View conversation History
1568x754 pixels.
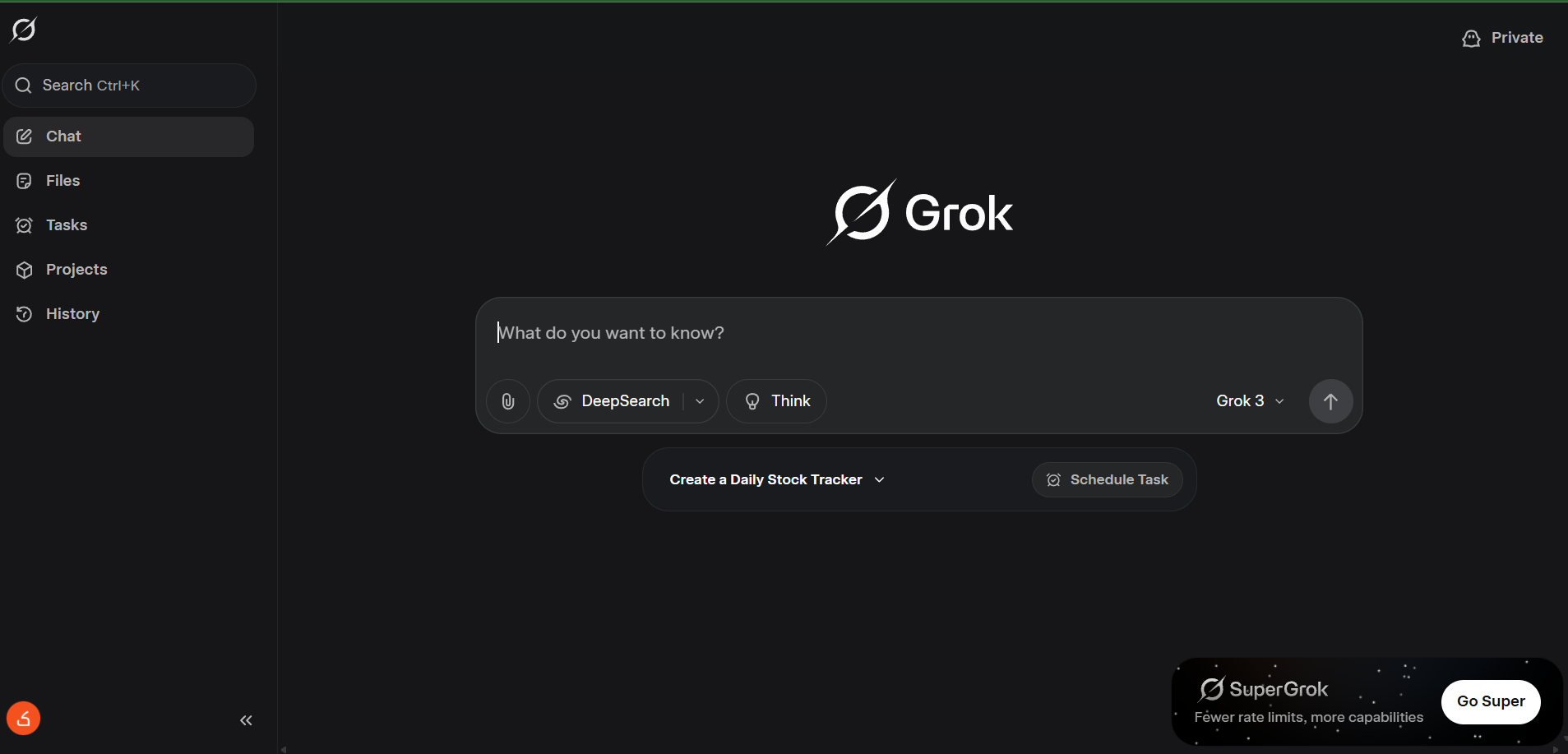click(x=129, y=314)
